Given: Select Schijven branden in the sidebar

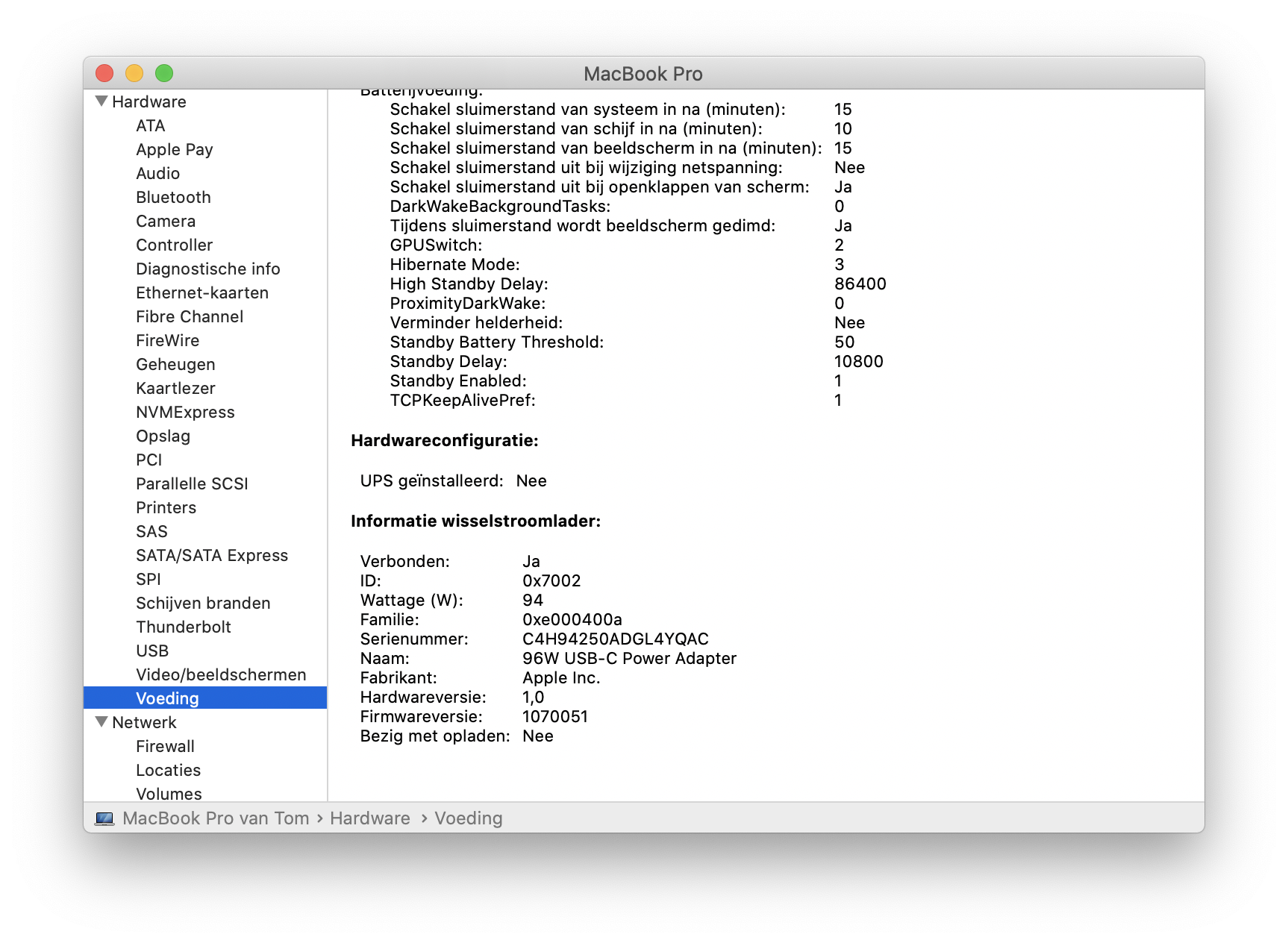Looking at the screenshot, I should [x=203, y=603].
